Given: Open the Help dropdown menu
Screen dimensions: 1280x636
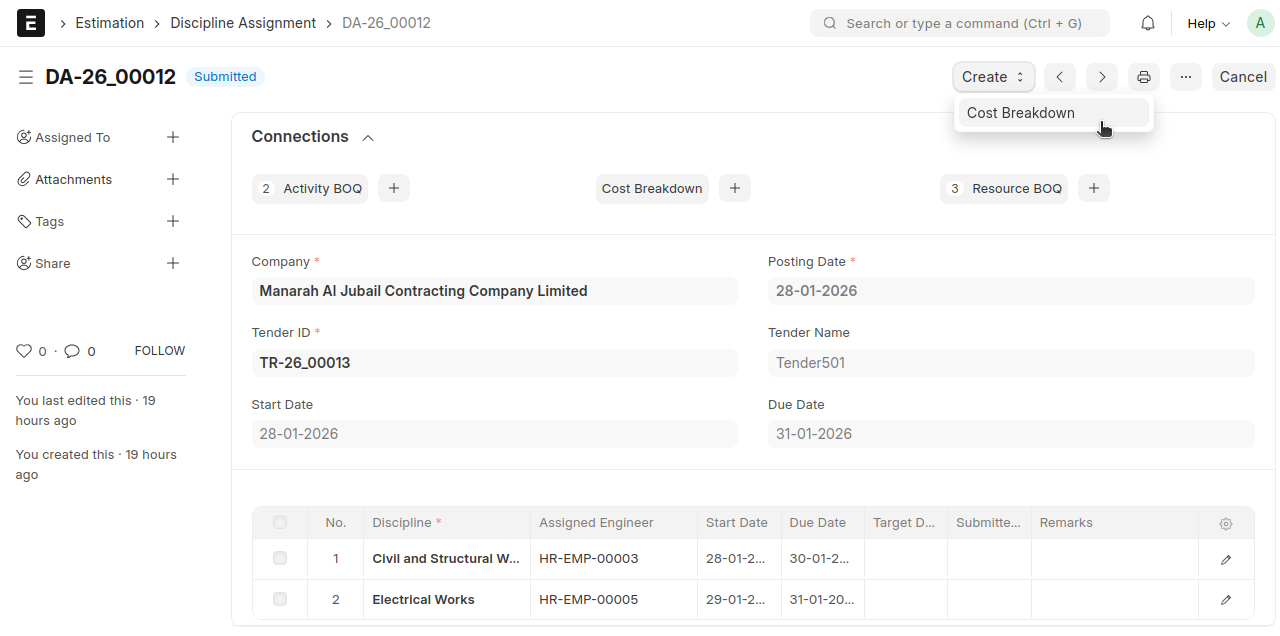Looking at the screenshot, I should pos(1208,23).
